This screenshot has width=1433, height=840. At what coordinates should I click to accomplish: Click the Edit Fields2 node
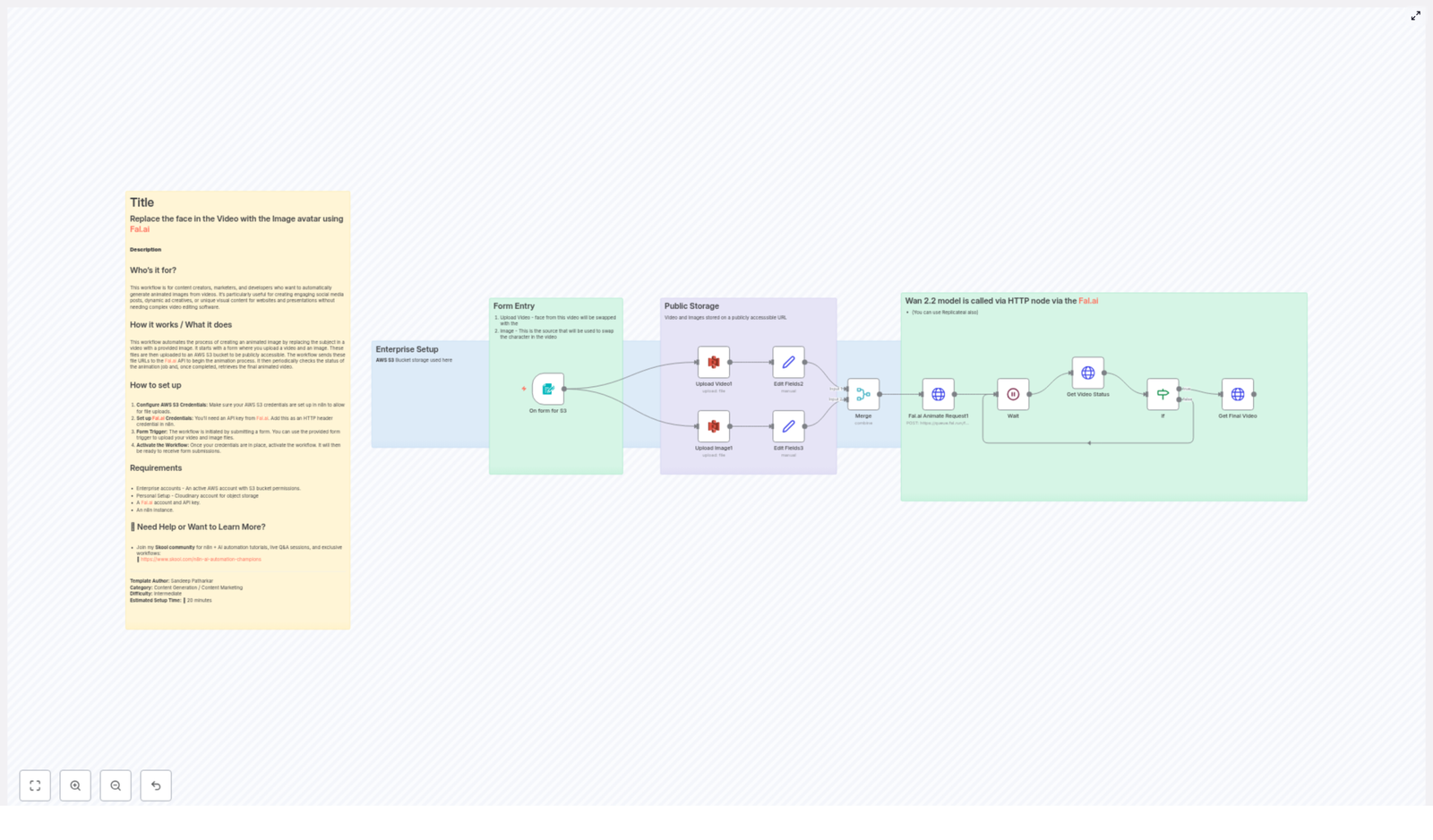(788, 363)
